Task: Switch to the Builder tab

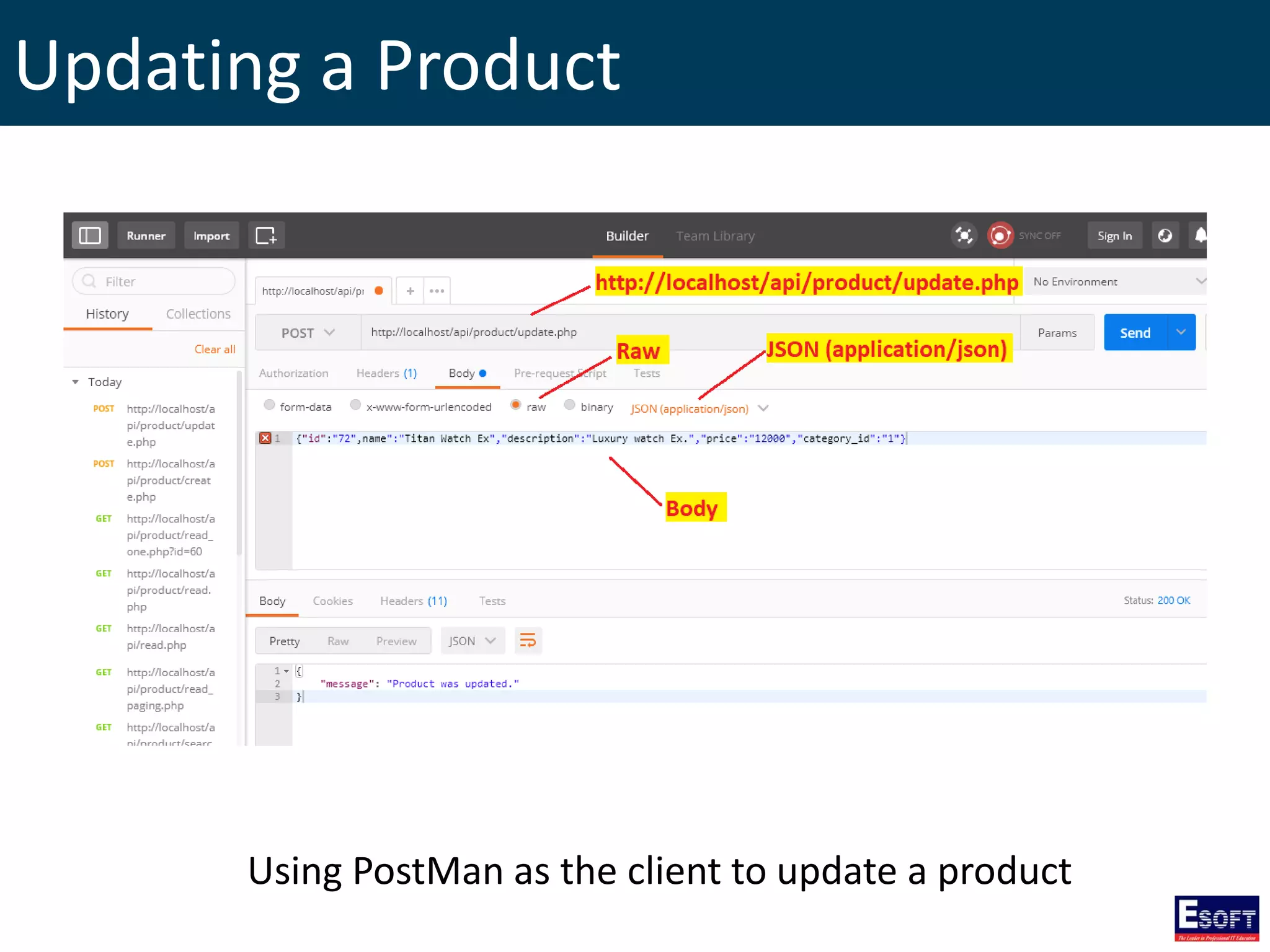Action: 627,236
